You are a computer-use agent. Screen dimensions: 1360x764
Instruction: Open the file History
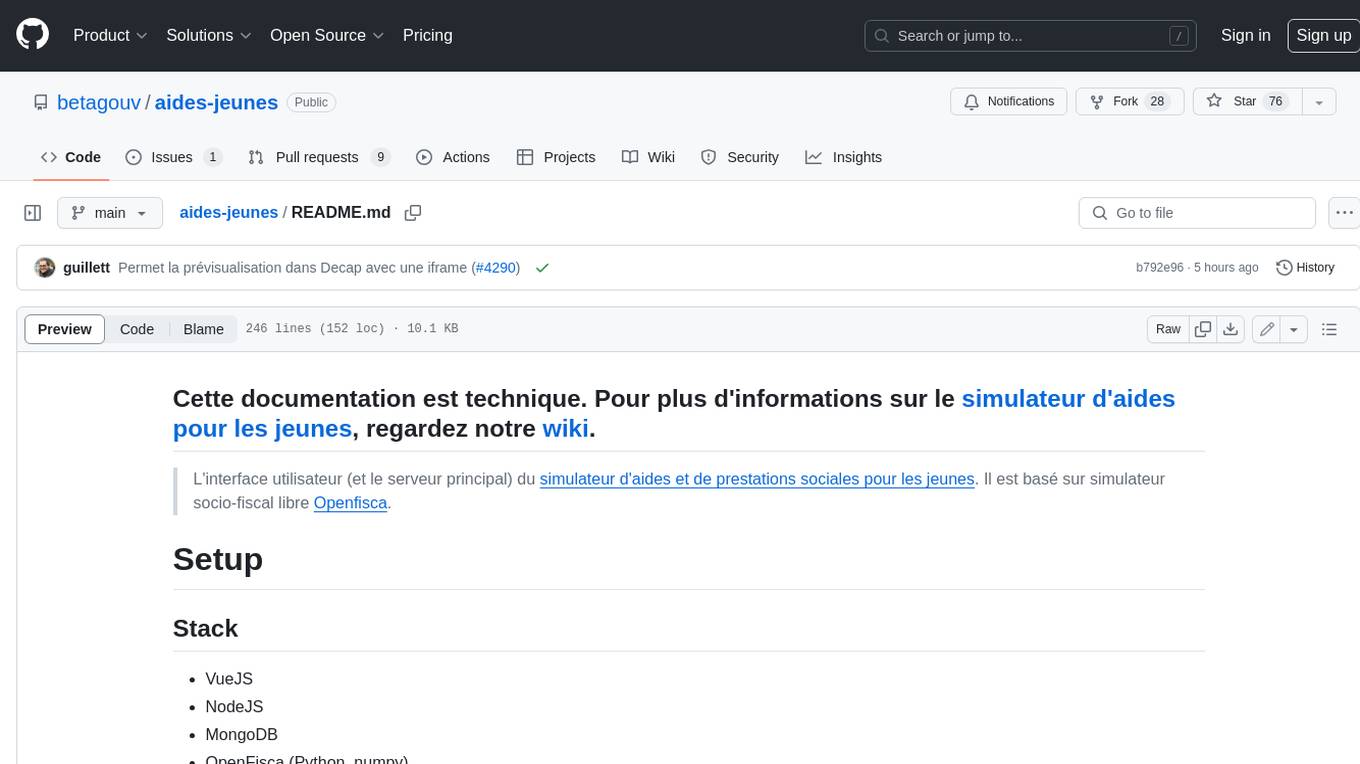click(1305, 268)
